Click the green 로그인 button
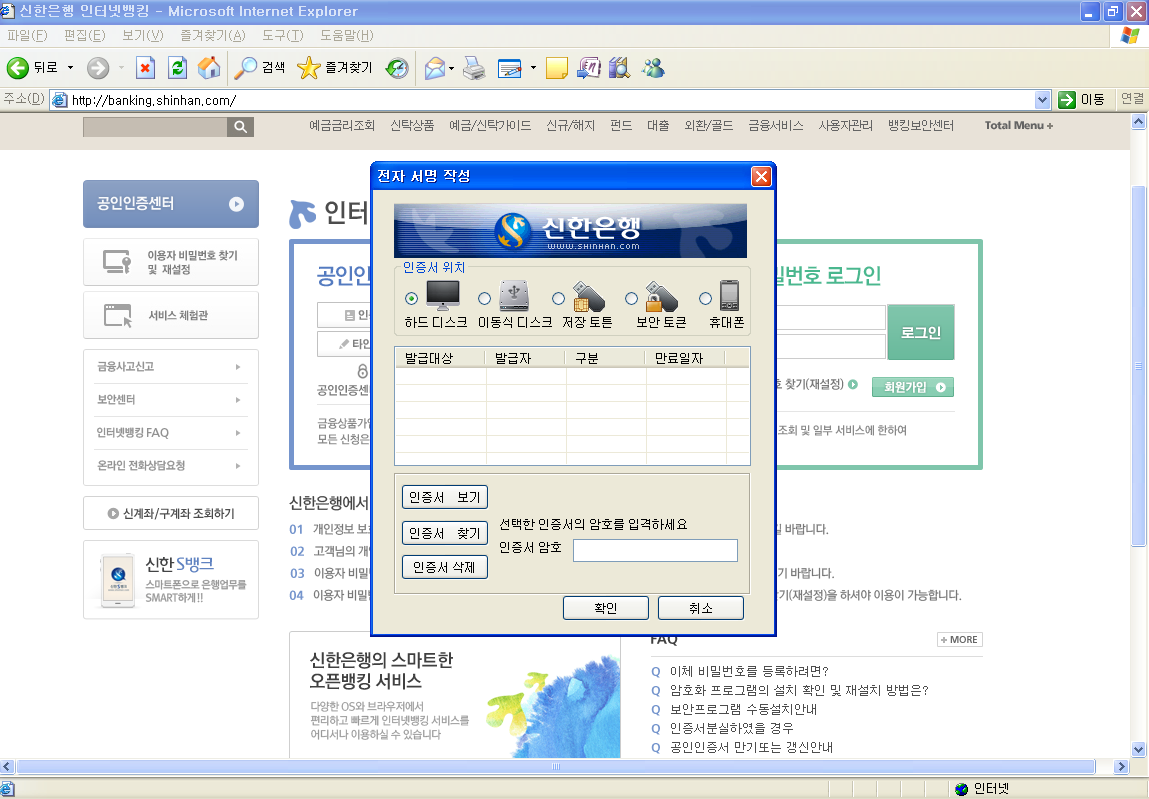This screenshot has width=1149, height=799. coord(921,332)
